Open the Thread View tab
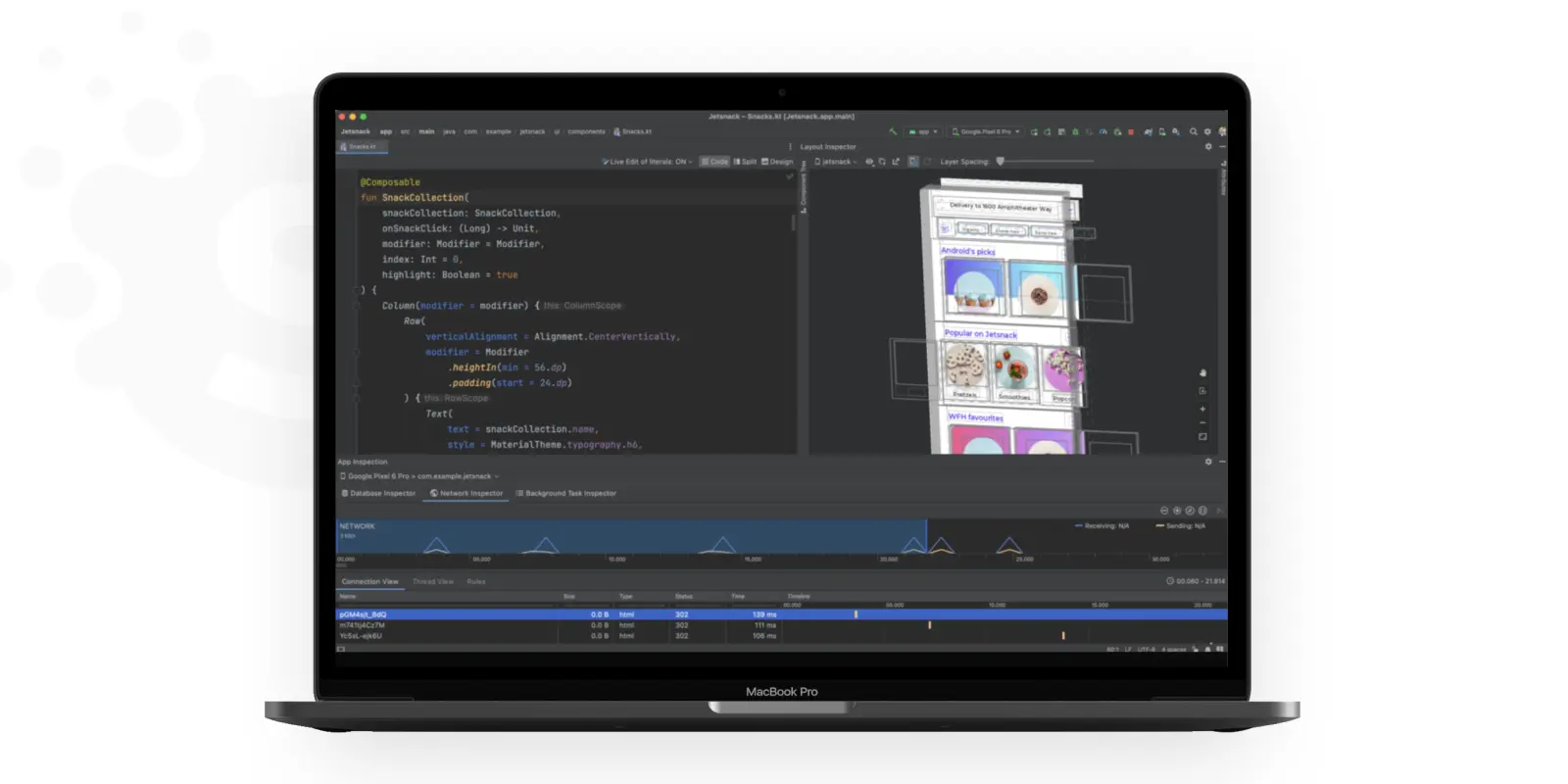This screenshot has width=1568, height=784. tap(433, 581)
